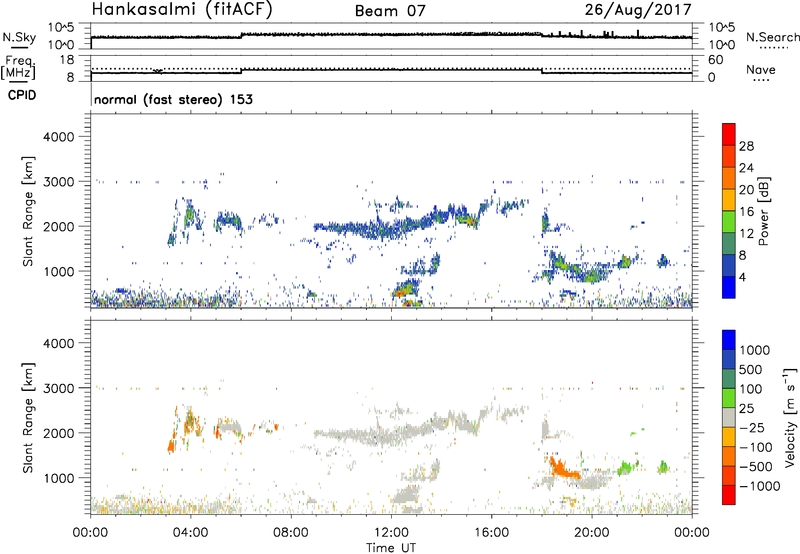Screen dimensions: 800x554
Task: Click the -25 label on velocity colorbar
Action: coord(752,428)
